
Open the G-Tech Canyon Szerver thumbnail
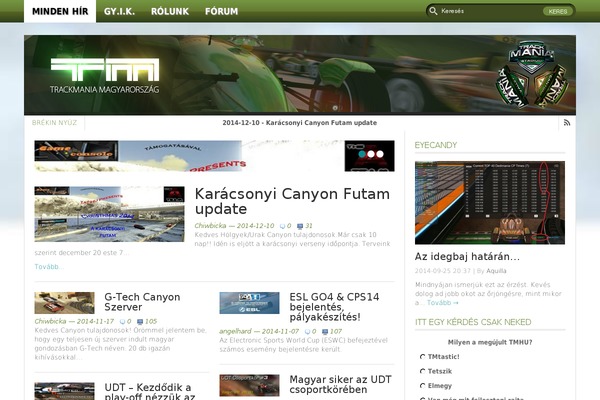click(64, 303)
